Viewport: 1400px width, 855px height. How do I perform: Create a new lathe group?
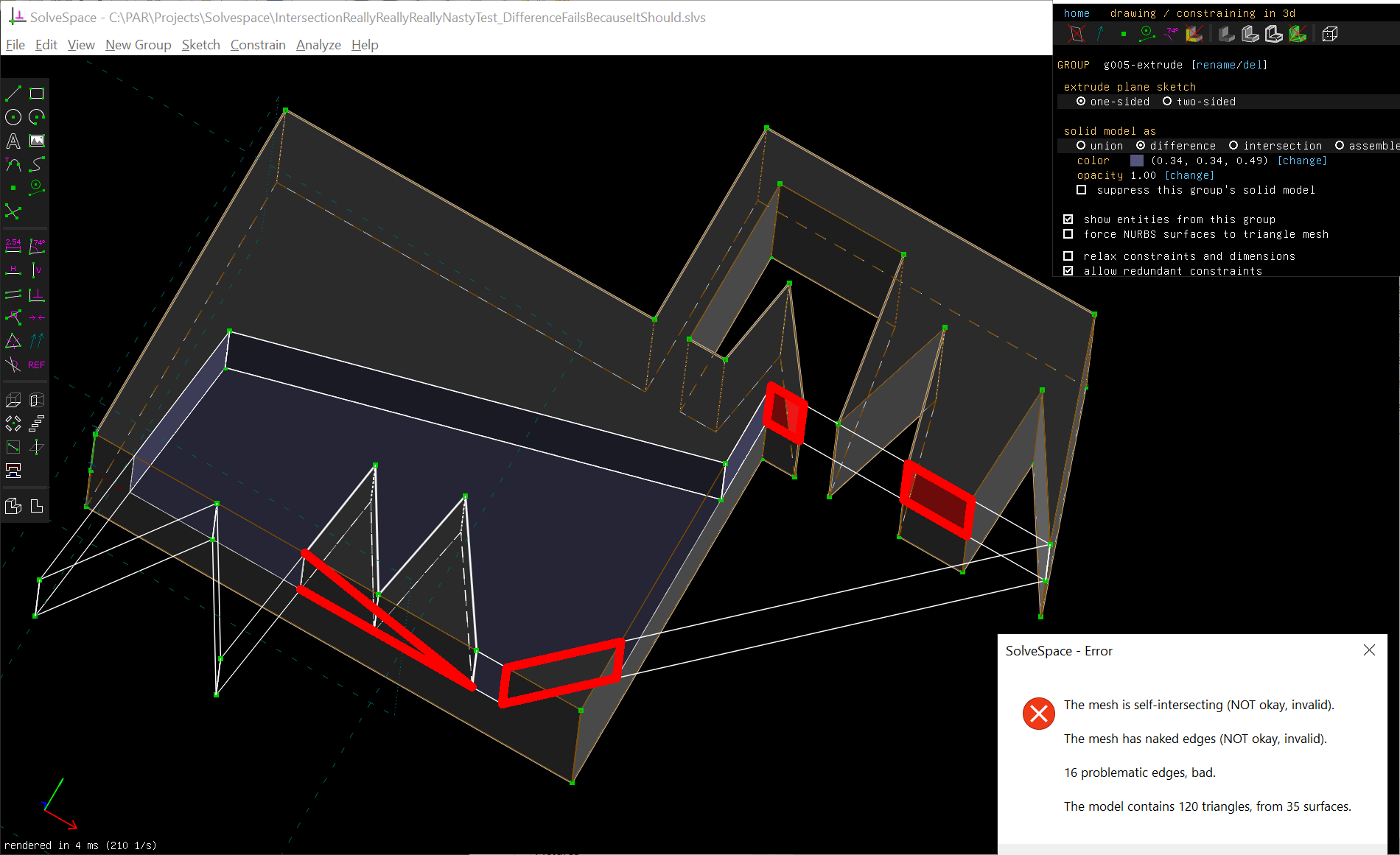click(37, 400)
